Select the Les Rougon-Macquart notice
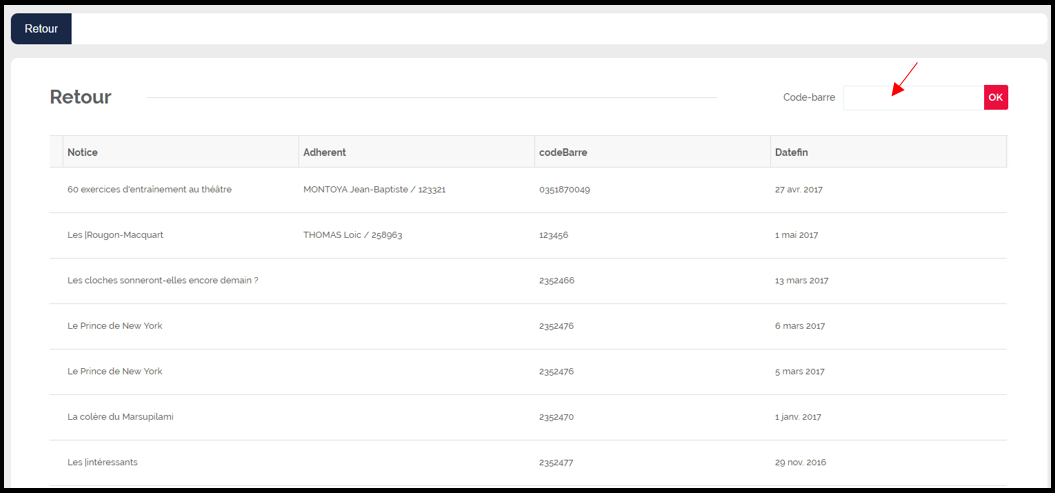The width and height of the screenshot is (1055, 493). 116,235
